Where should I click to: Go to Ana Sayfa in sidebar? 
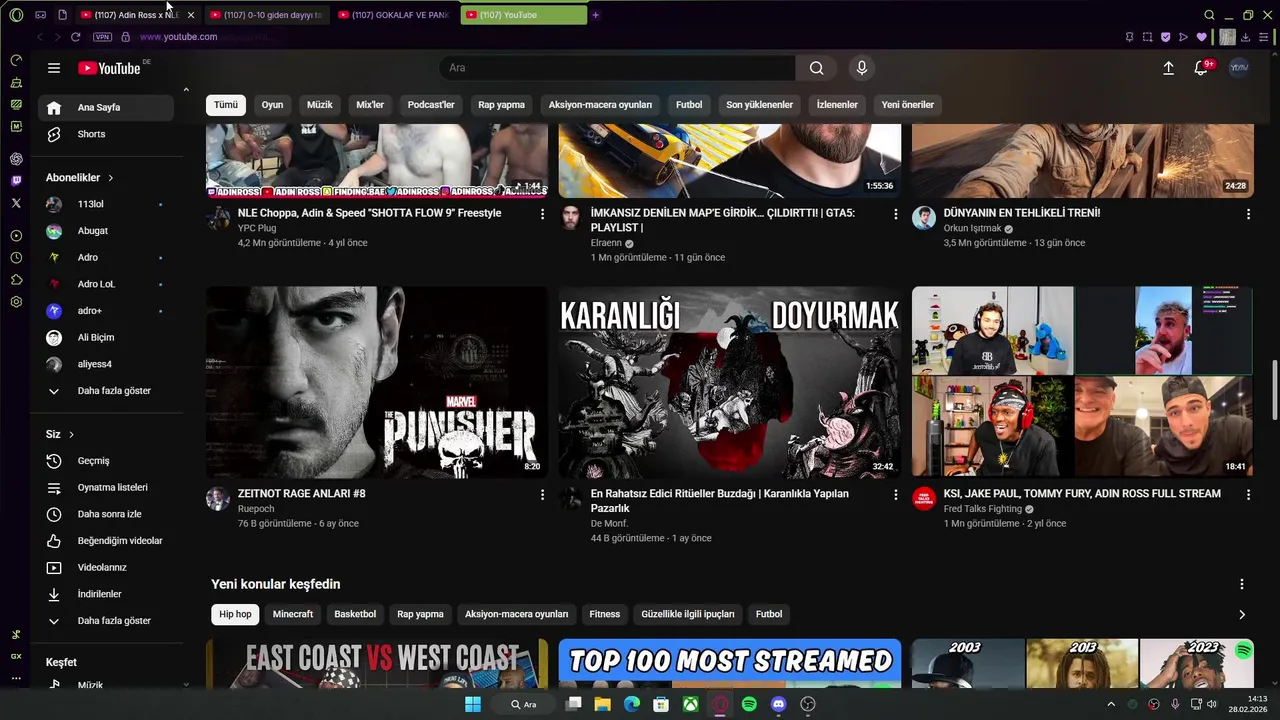[106, 108]
